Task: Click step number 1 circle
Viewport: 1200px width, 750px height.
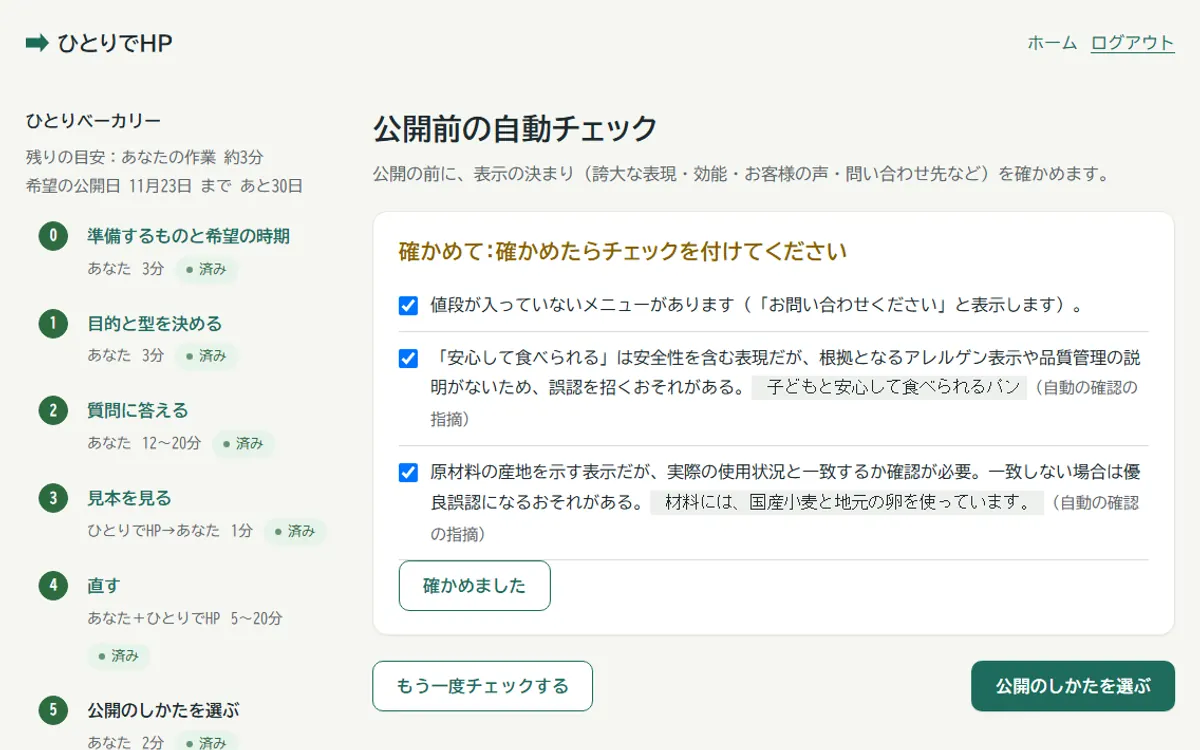Action: click(53, 324)
